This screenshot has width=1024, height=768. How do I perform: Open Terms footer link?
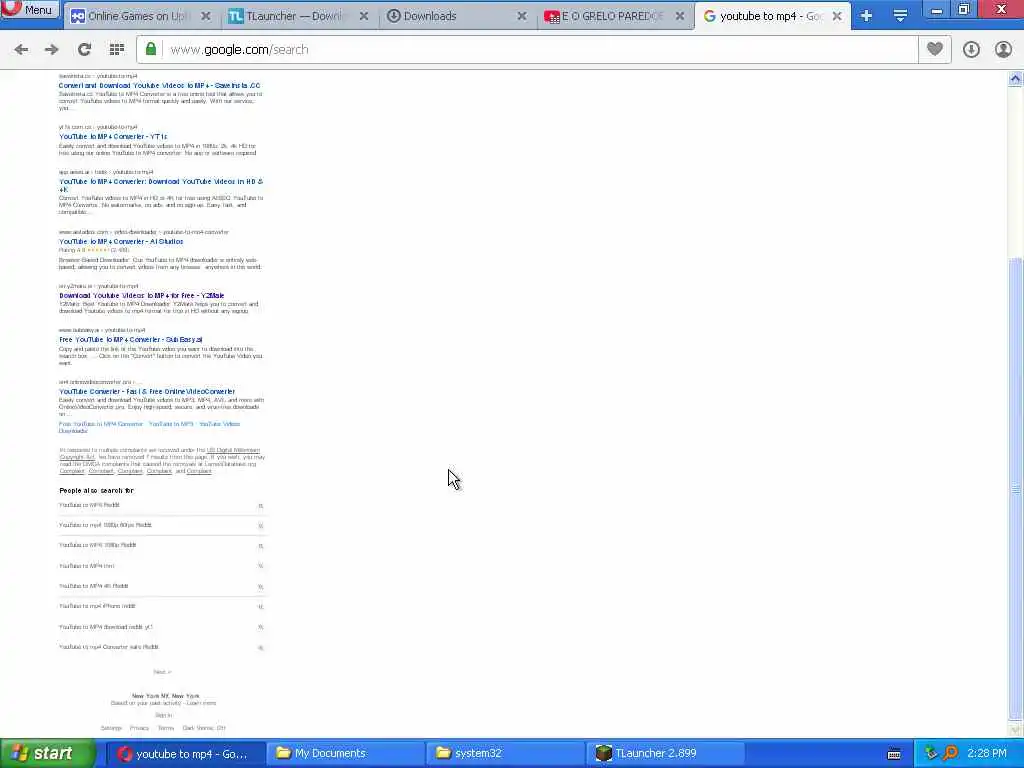(x=166, y=728)
